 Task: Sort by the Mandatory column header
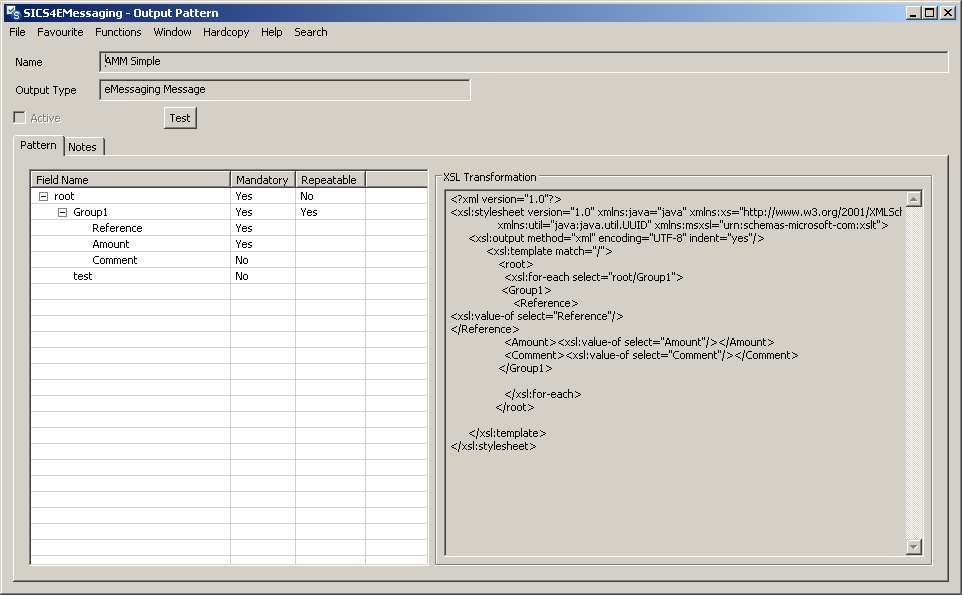(x=262, y=180)
